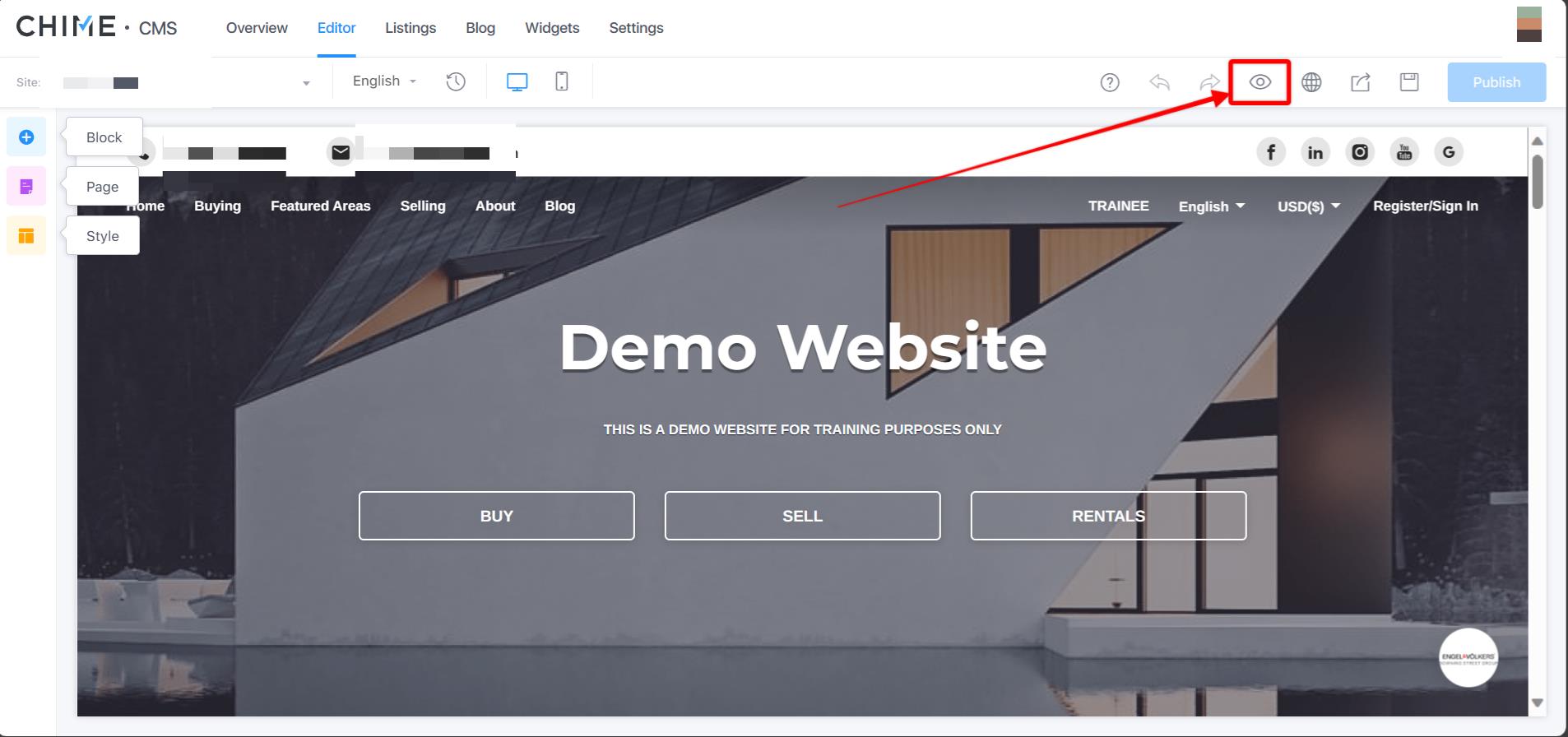Open the version history clock icon
Viewport: 1568px width, 737px height.
coord(456,81)
